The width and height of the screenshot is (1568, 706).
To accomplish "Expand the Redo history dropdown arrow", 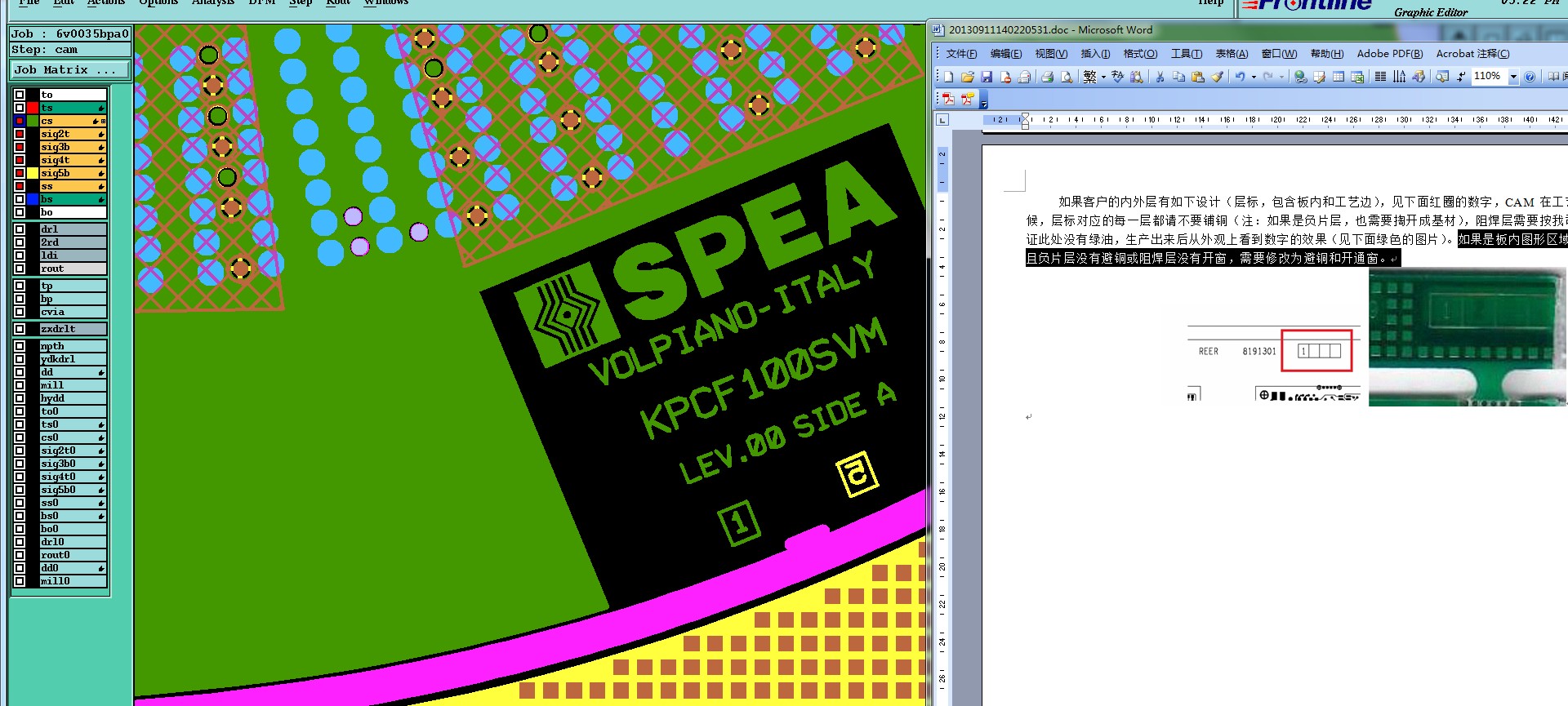I will (x=1281, y=77).
